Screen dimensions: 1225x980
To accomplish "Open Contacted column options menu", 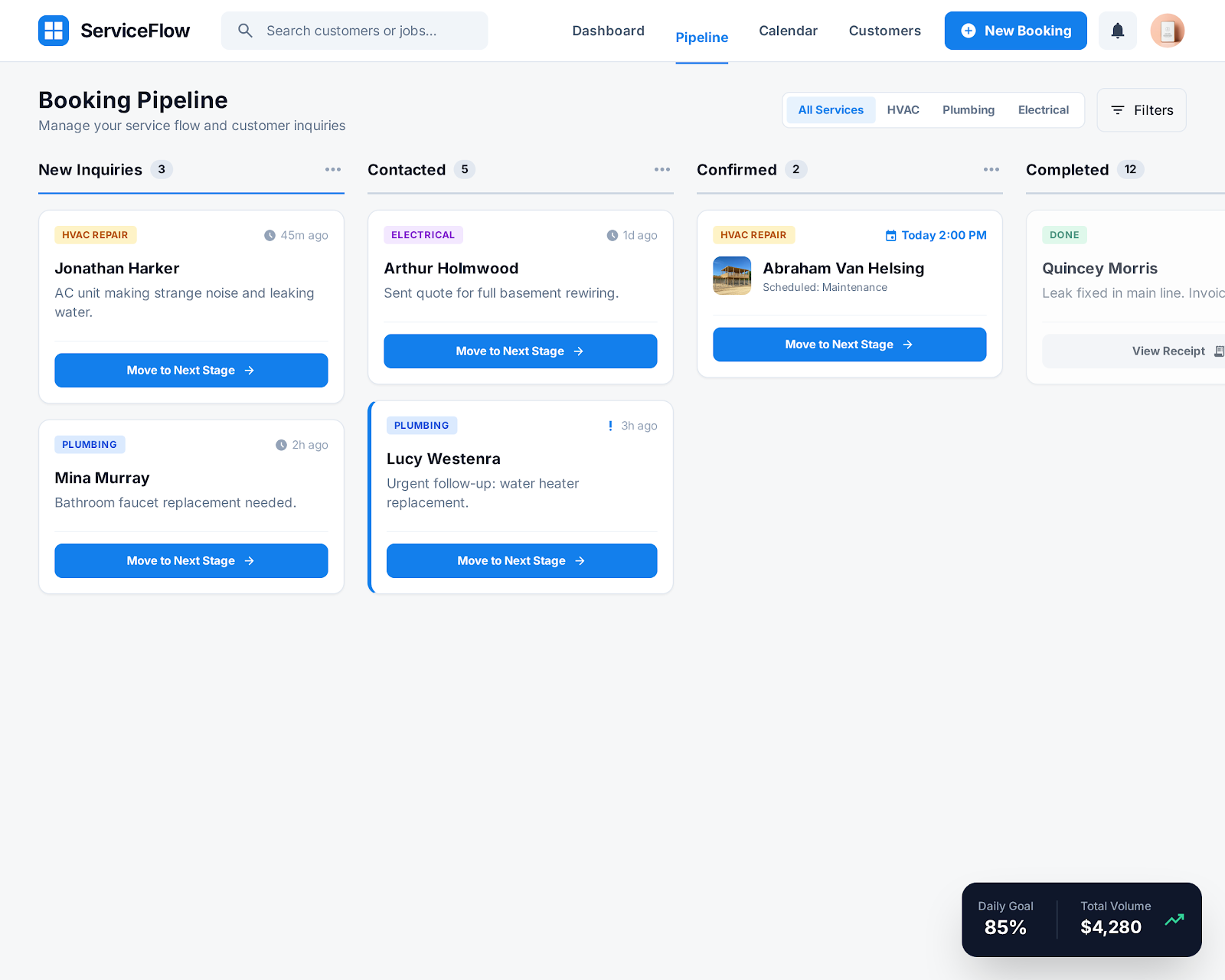I will pos(661,170).
